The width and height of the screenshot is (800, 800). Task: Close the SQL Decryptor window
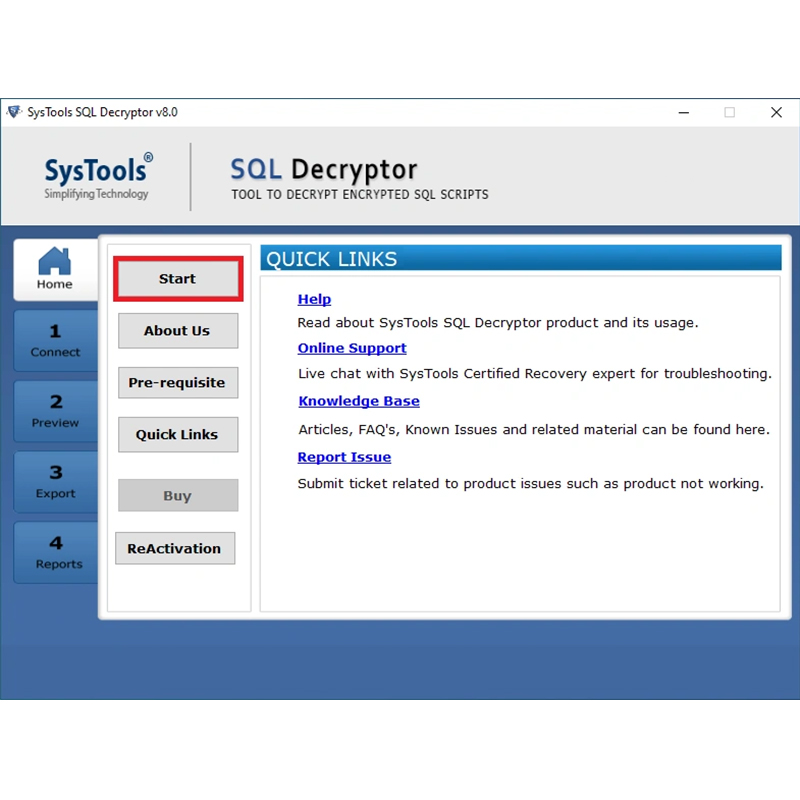pos(776,112)
